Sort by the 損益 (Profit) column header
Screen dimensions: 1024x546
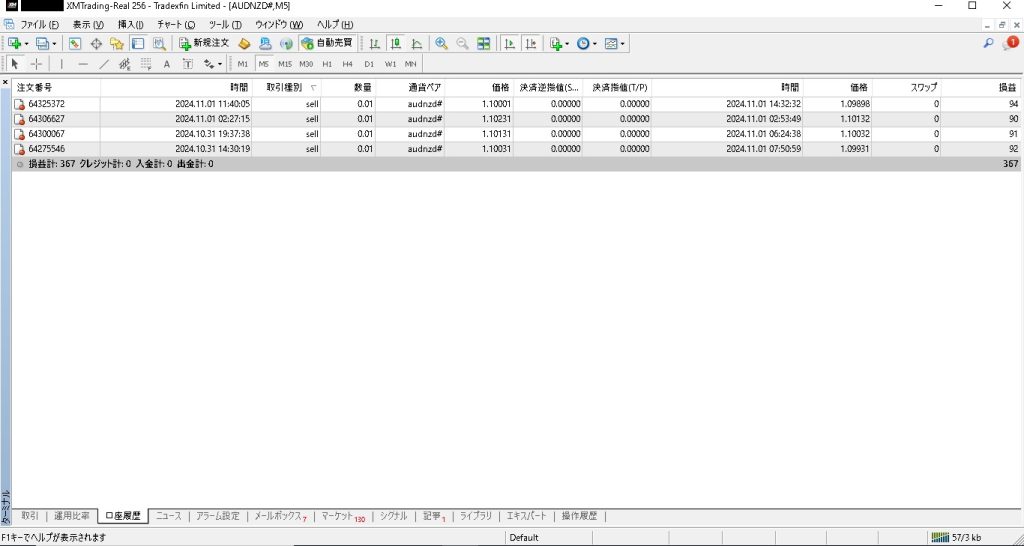[1008, 87]
